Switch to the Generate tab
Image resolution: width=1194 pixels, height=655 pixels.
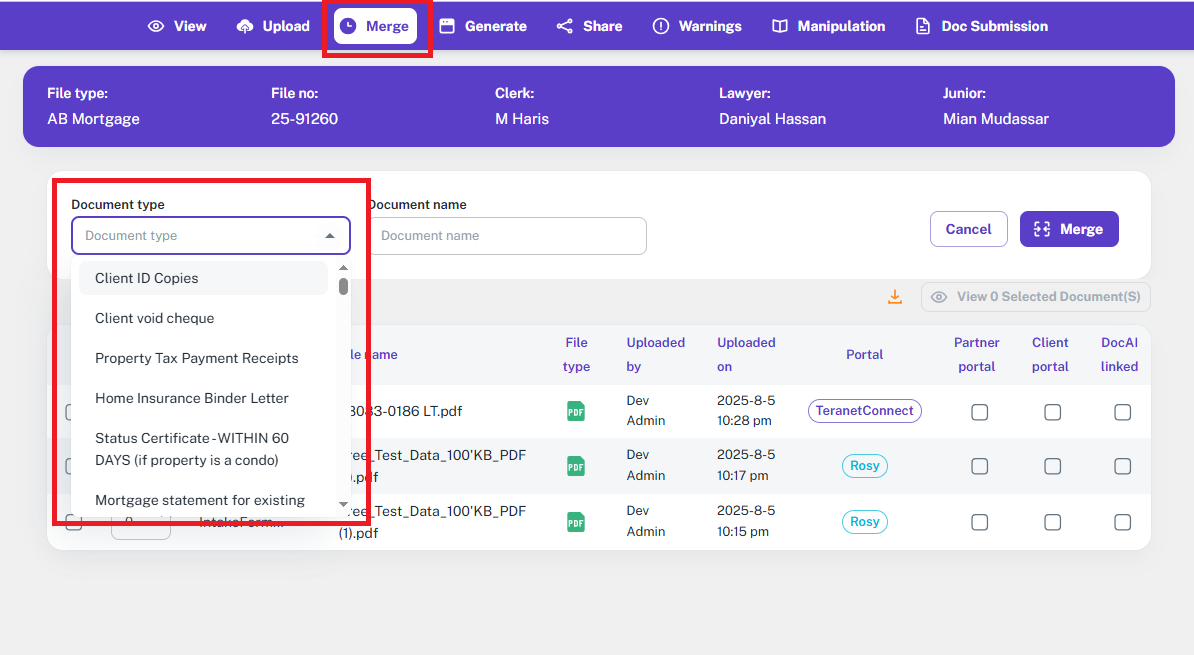(484, 26)
